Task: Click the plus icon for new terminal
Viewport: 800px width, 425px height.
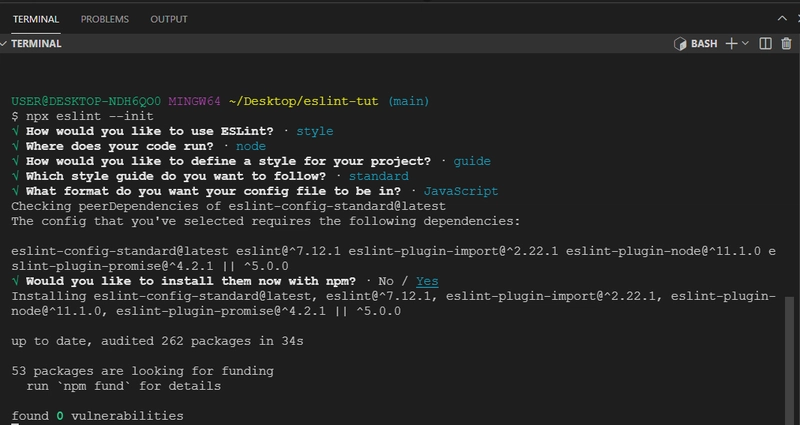Action: point(731,44)
